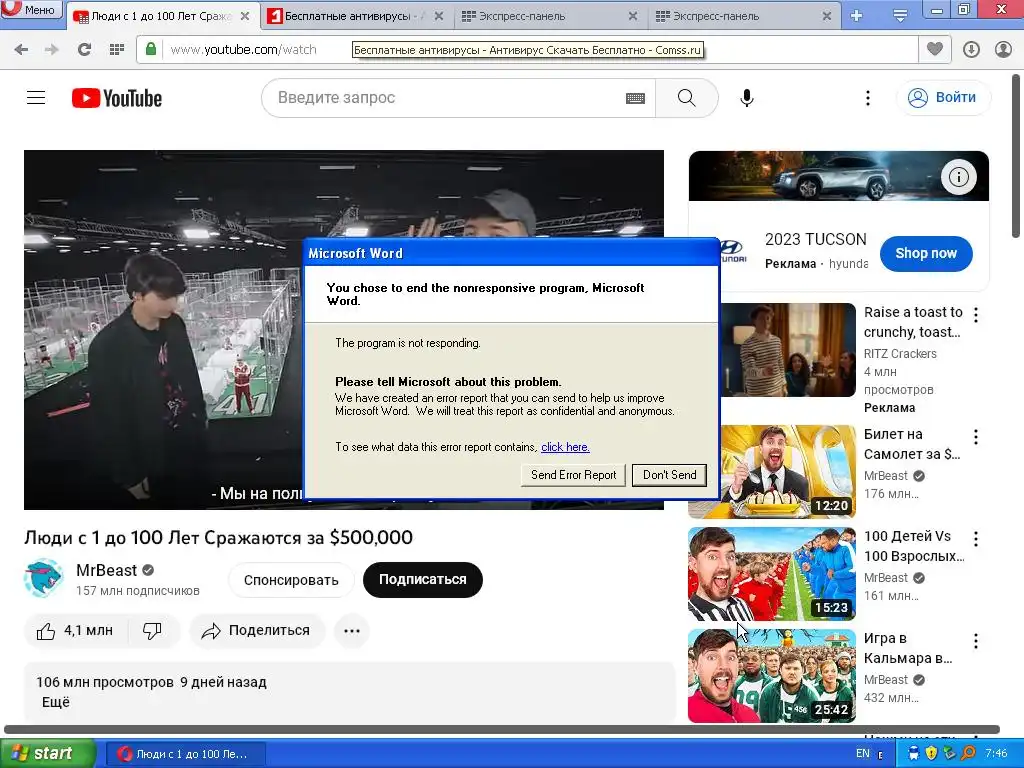Open options for Игра в Кальмара video
The image size is (1024, 768).
coord(976,641)
